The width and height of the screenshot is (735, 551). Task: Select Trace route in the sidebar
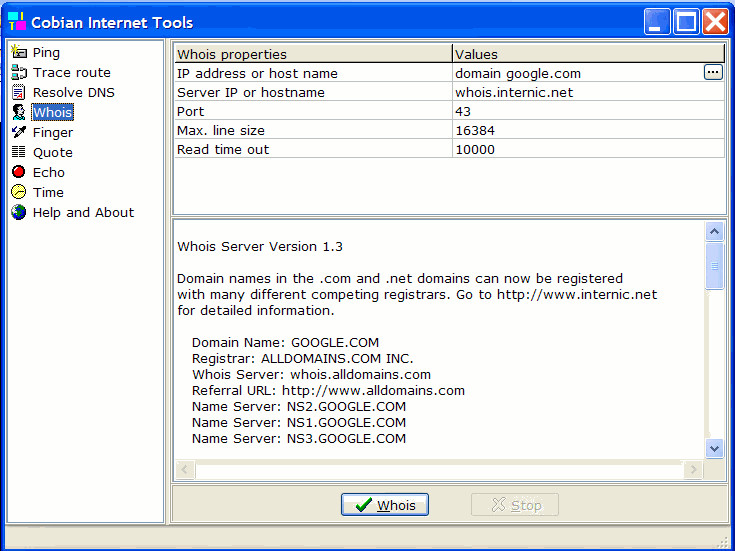(72, 72)
